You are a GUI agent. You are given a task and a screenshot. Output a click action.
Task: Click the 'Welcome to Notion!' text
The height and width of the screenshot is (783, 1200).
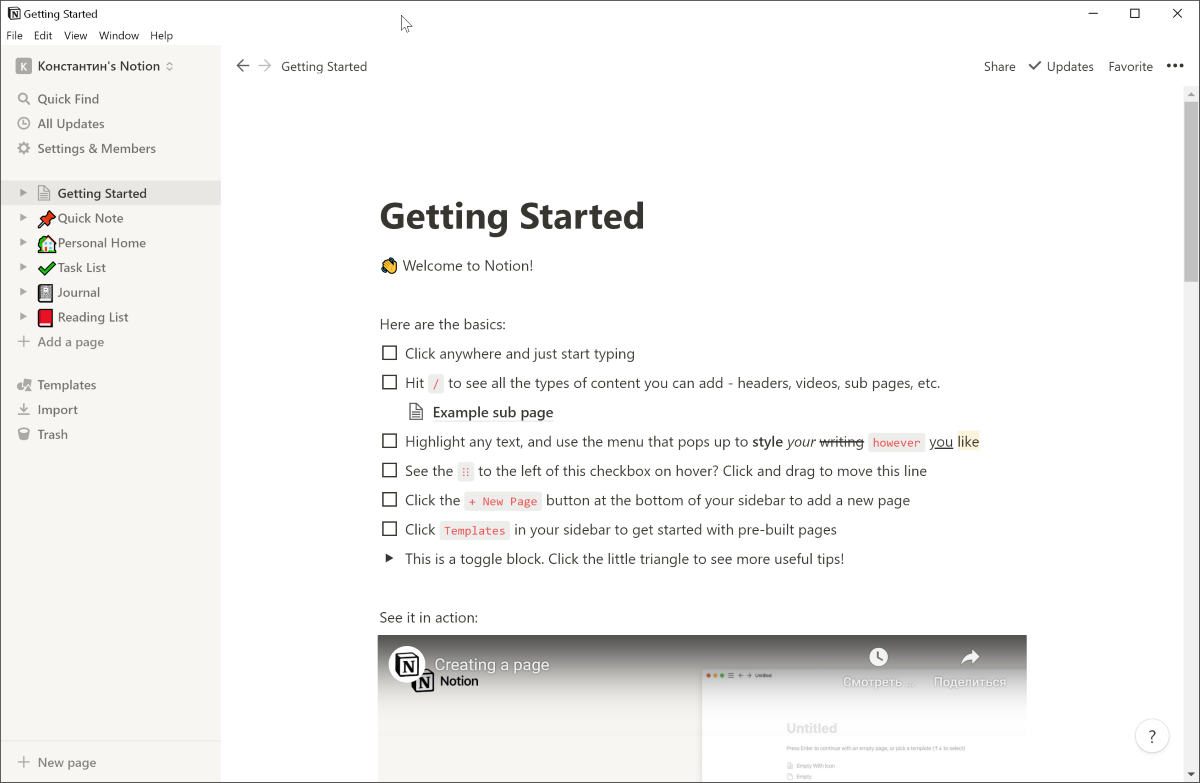pos(468,266)
